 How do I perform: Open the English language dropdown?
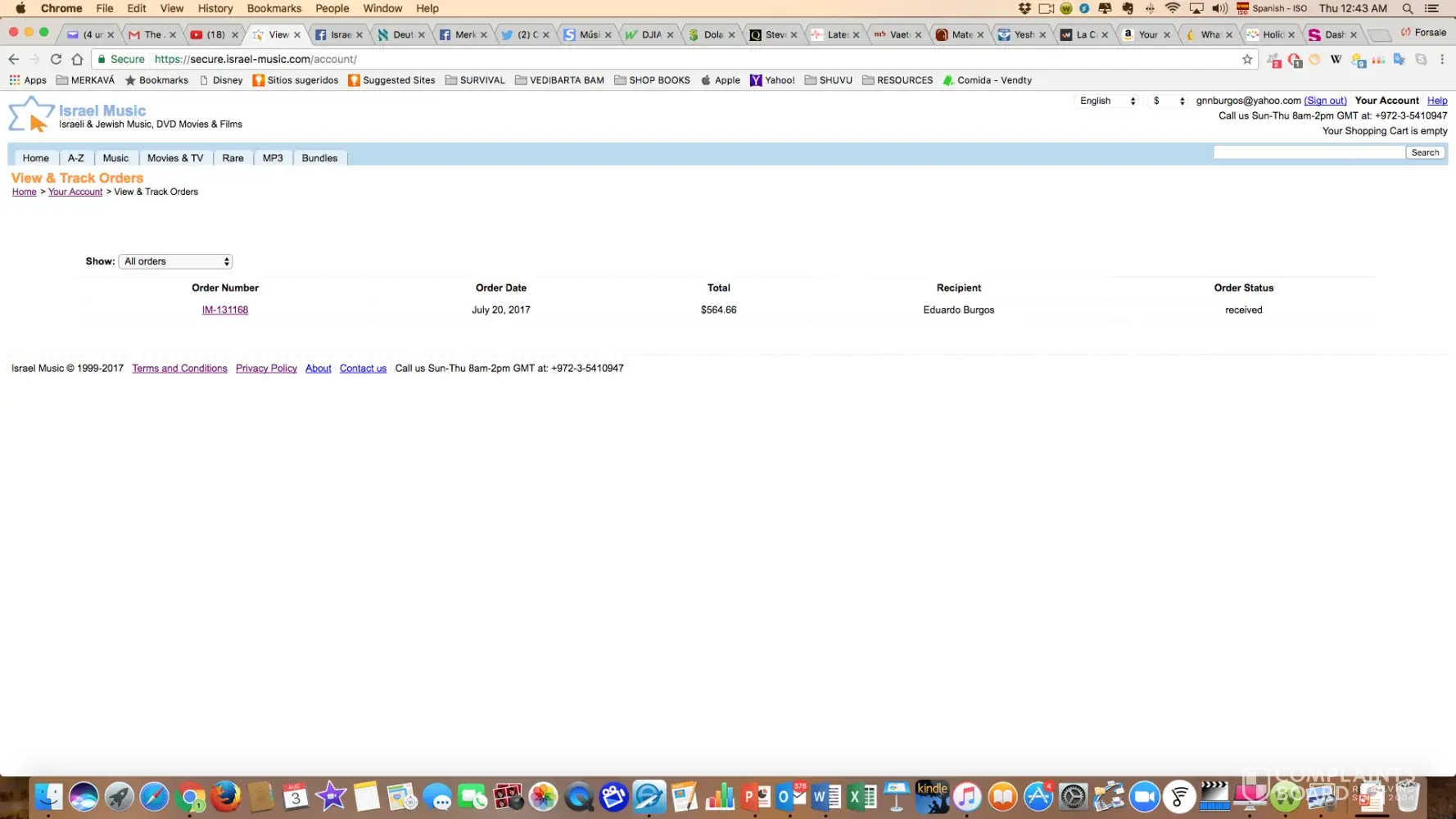tap(1106, 101)
